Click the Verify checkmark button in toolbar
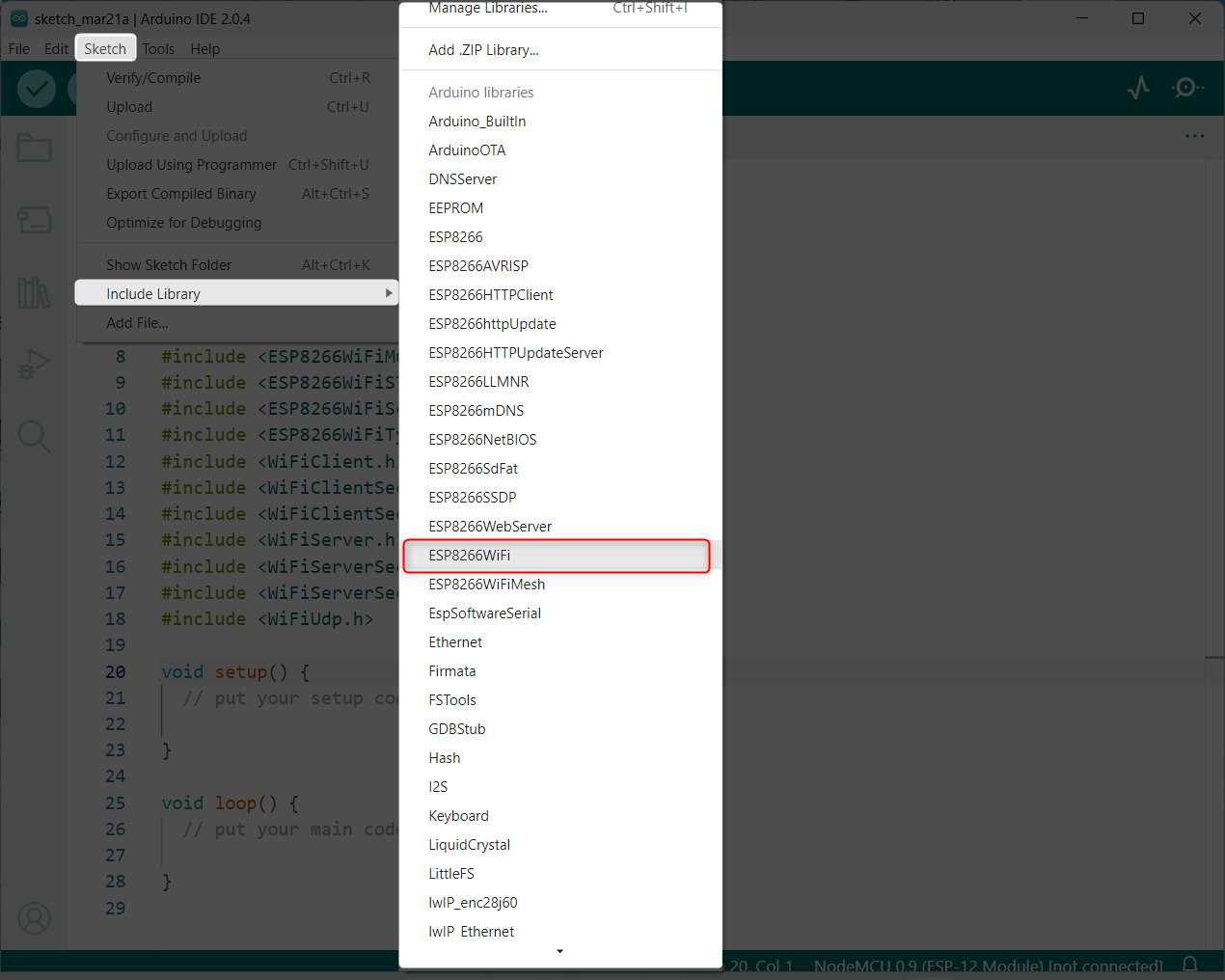The height and width of the screenshot is (980, 1225). (37, 90)
